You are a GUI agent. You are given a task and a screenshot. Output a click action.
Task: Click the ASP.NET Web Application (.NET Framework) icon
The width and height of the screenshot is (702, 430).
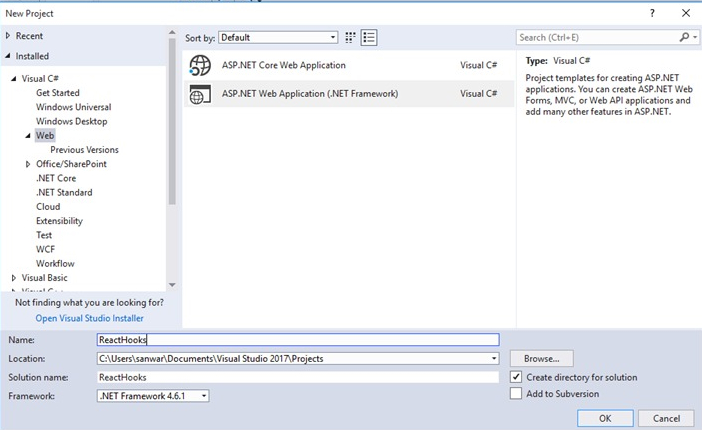[200, 94]
